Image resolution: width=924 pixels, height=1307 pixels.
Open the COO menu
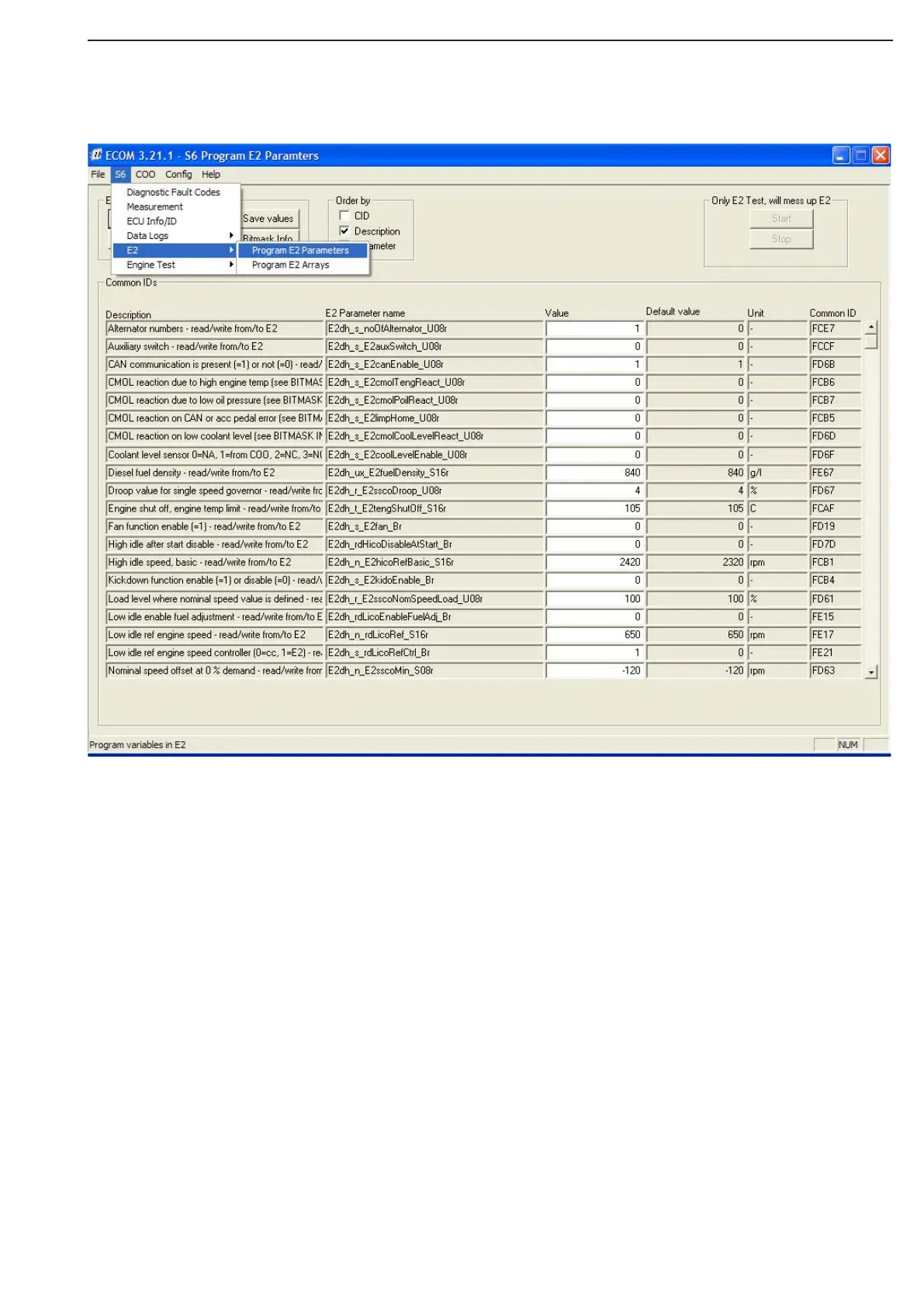pyautogui.click(x=145, y=175)
